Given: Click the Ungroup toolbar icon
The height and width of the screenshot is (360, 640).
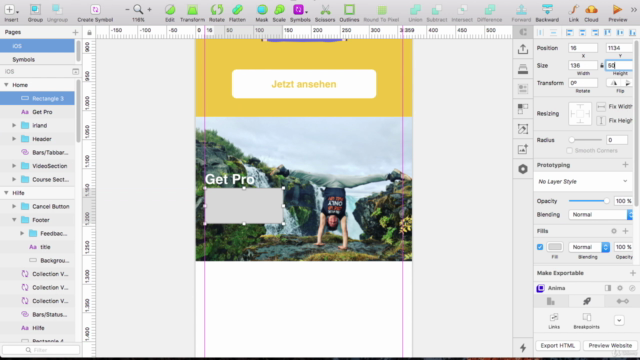Looking at the screenshot, I should [57, 9].
